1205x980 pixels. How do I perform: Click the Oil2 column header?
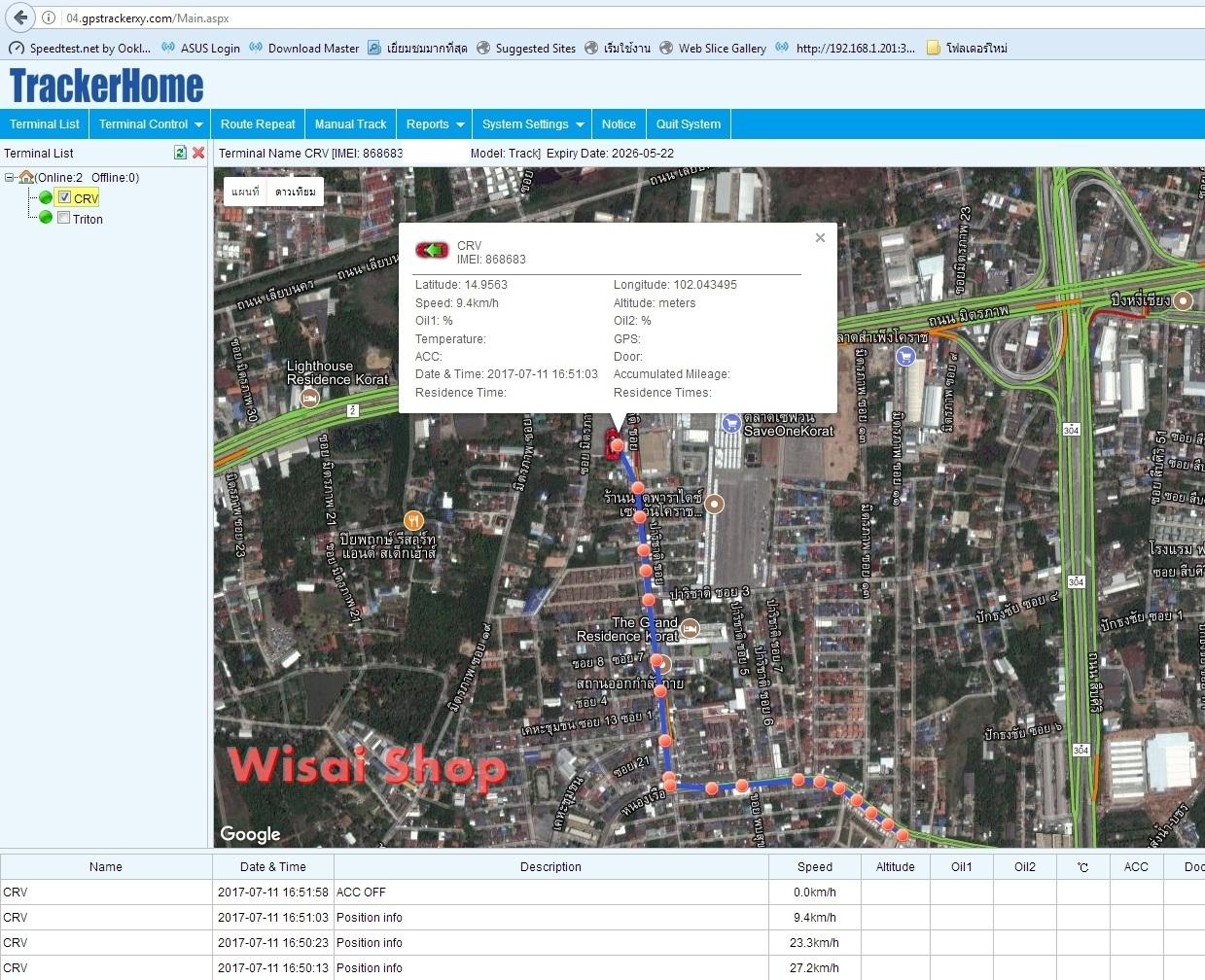tap(1025, 867)
